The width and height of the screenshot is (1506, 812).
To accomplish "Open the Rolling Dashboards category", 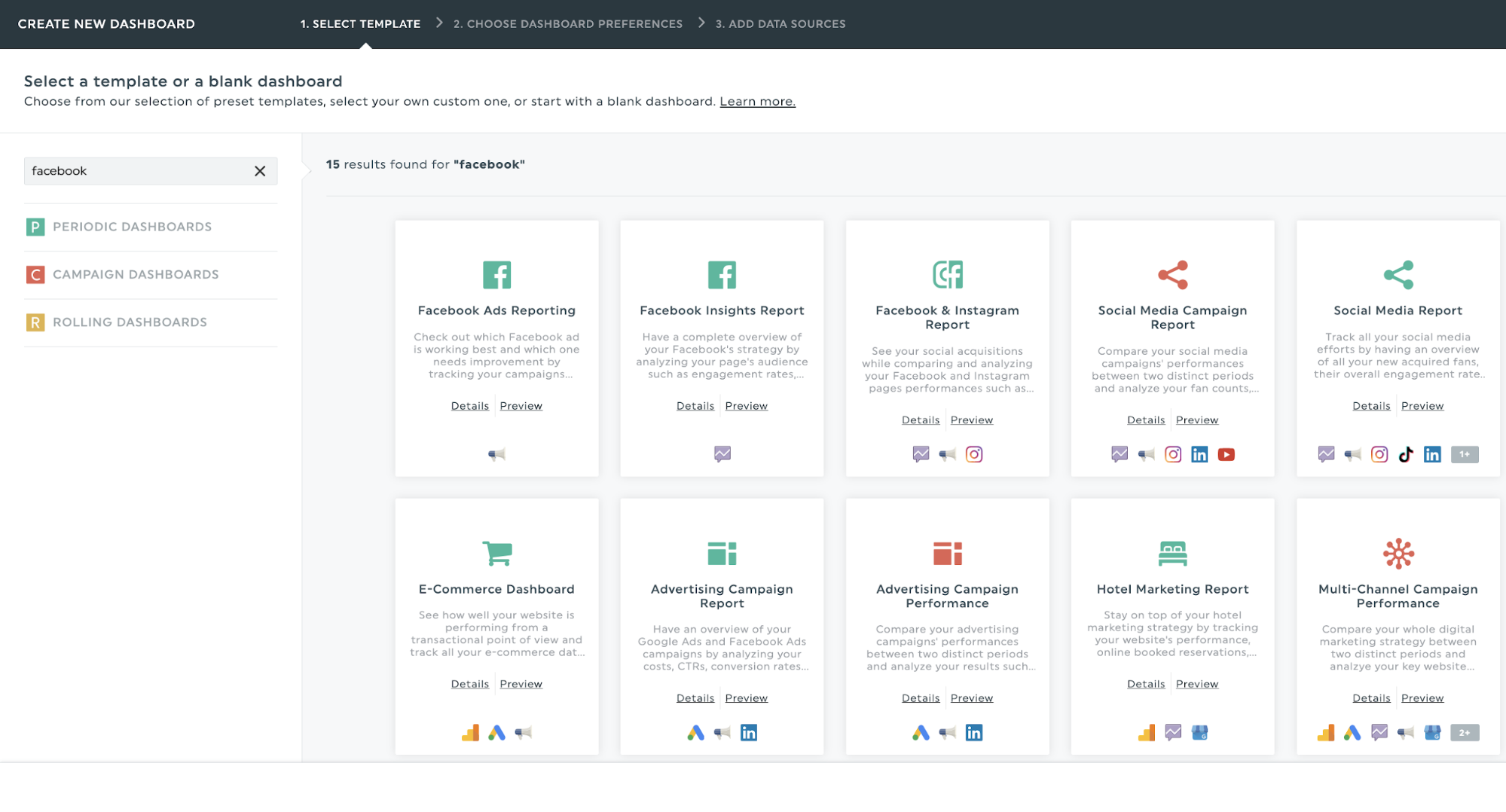I will tap(151, 322).
